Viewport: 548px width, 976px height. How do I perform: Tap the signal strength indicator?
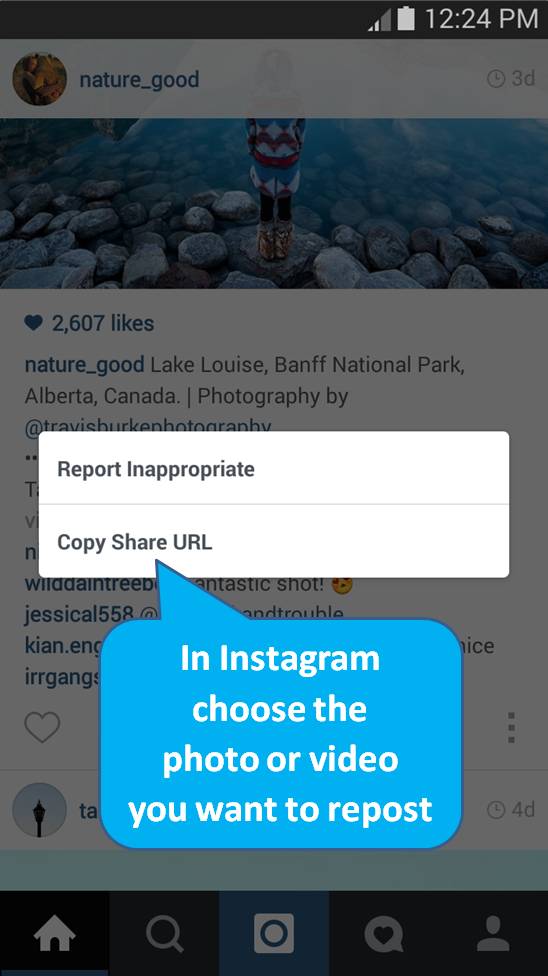click(379, 21)
